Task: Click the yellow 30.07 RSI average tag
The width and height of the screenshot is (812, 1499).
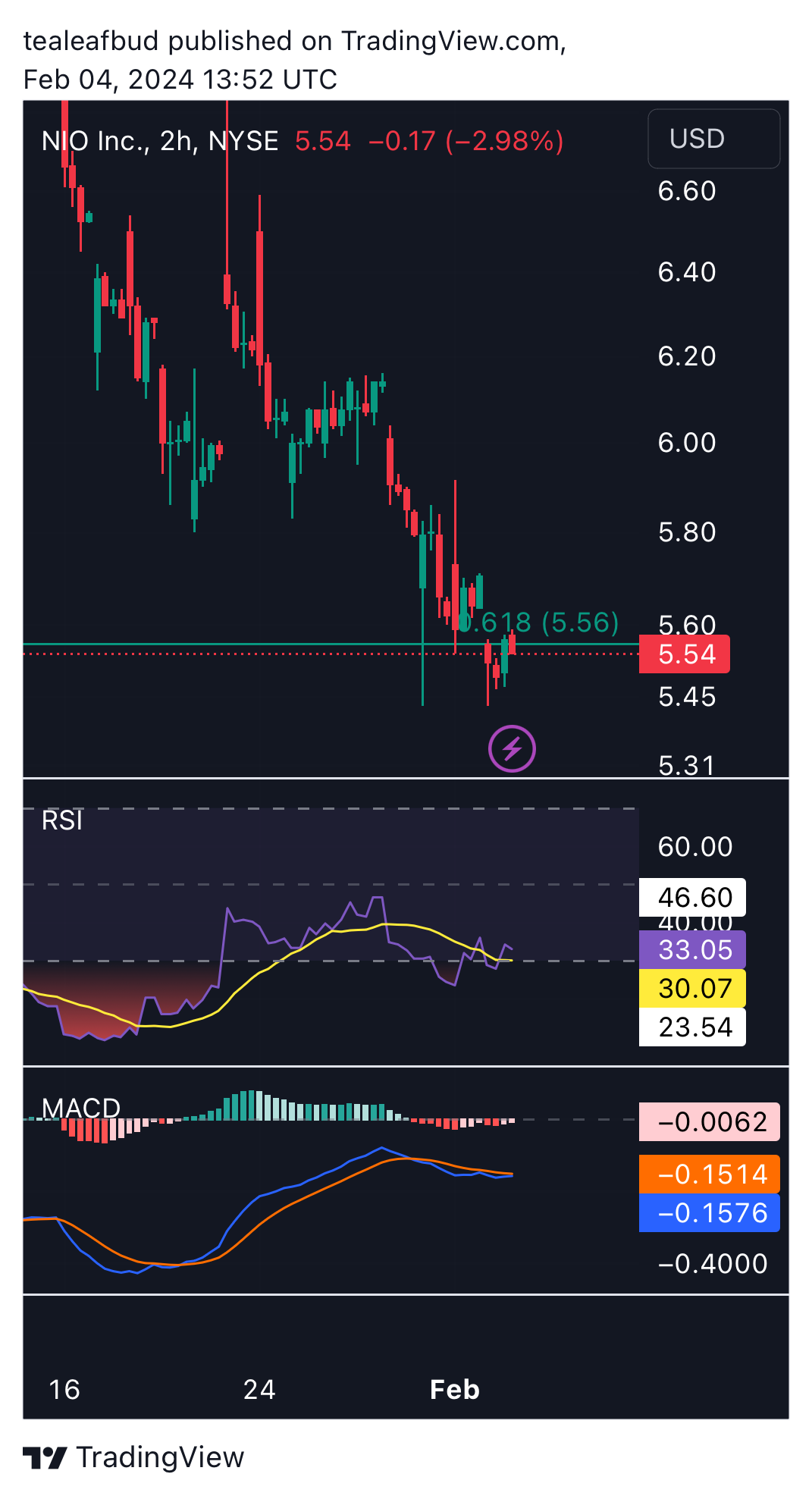Action: click(692, 988)
